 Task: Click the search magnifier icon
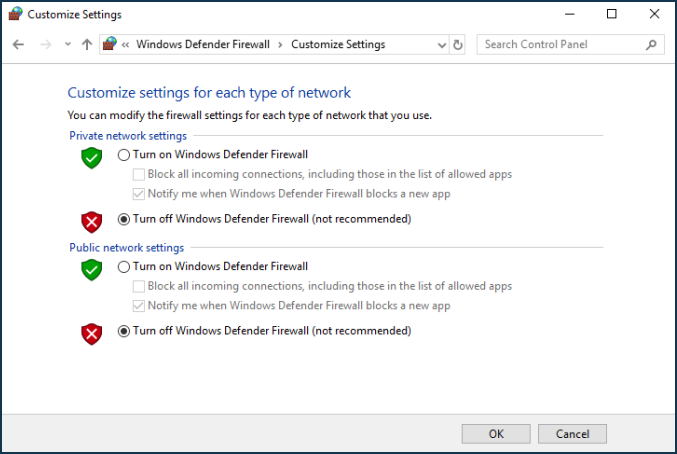[x=651, y=44]
